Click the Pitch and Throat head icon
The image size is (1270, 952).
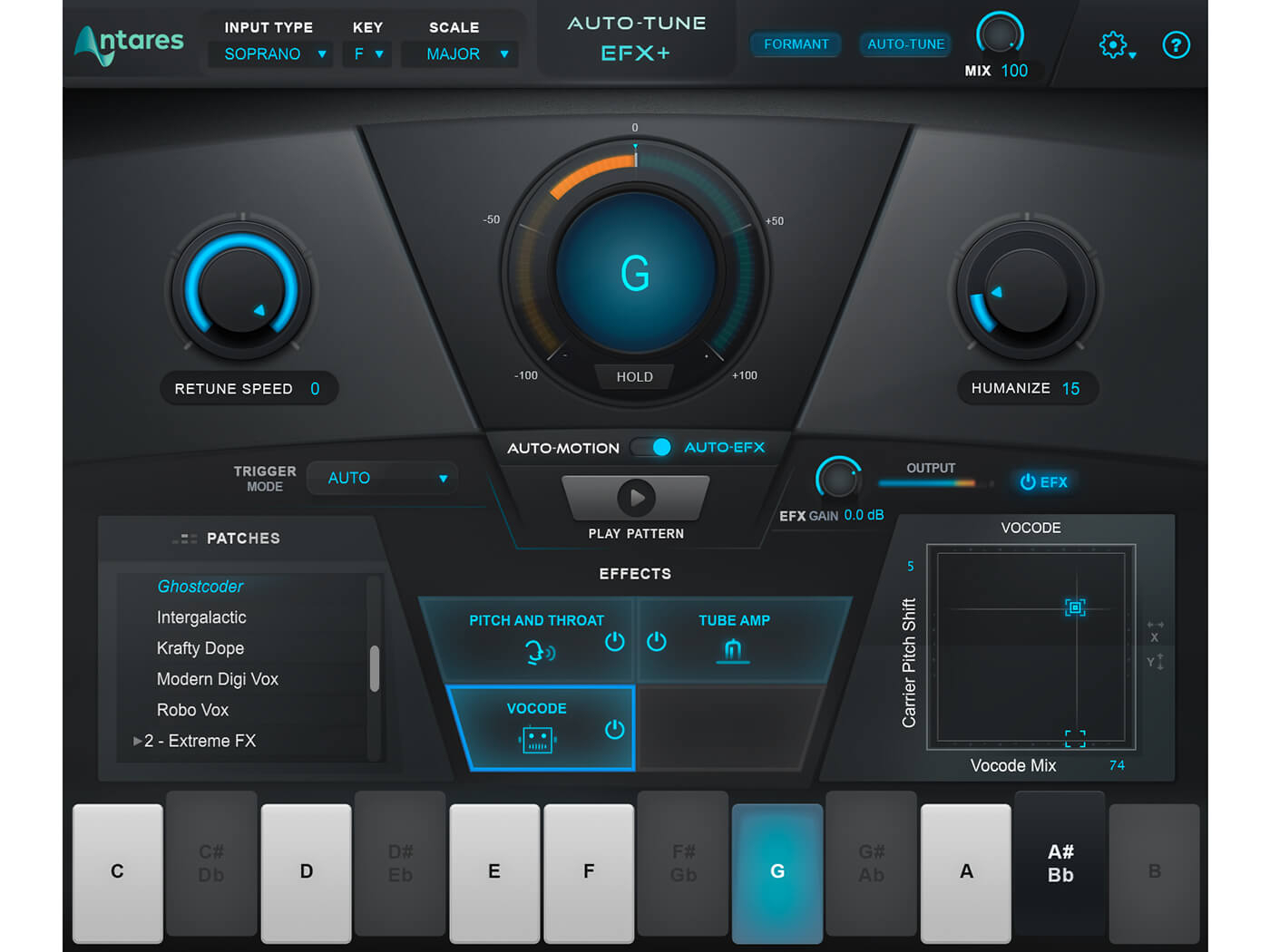[x=540, y=651]
